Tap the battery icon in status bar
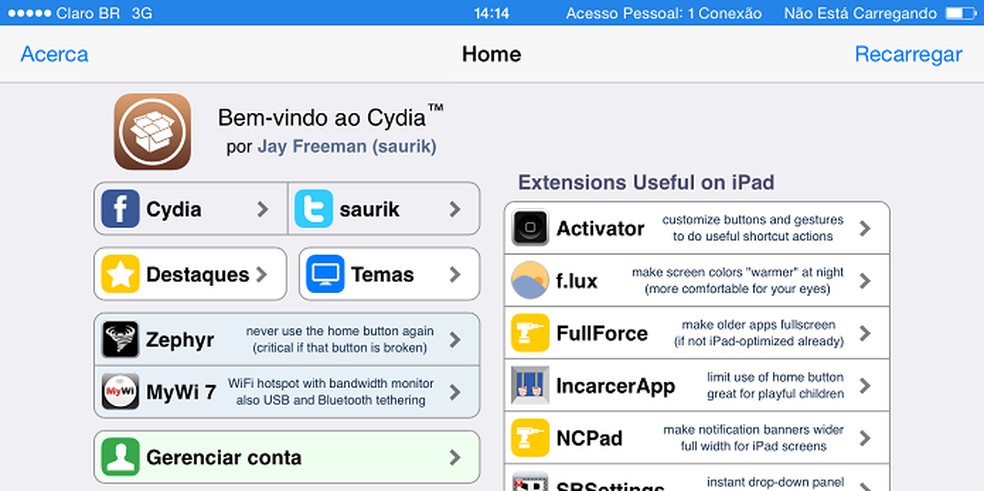The image size is (984, 491). [x=961, y=13]
